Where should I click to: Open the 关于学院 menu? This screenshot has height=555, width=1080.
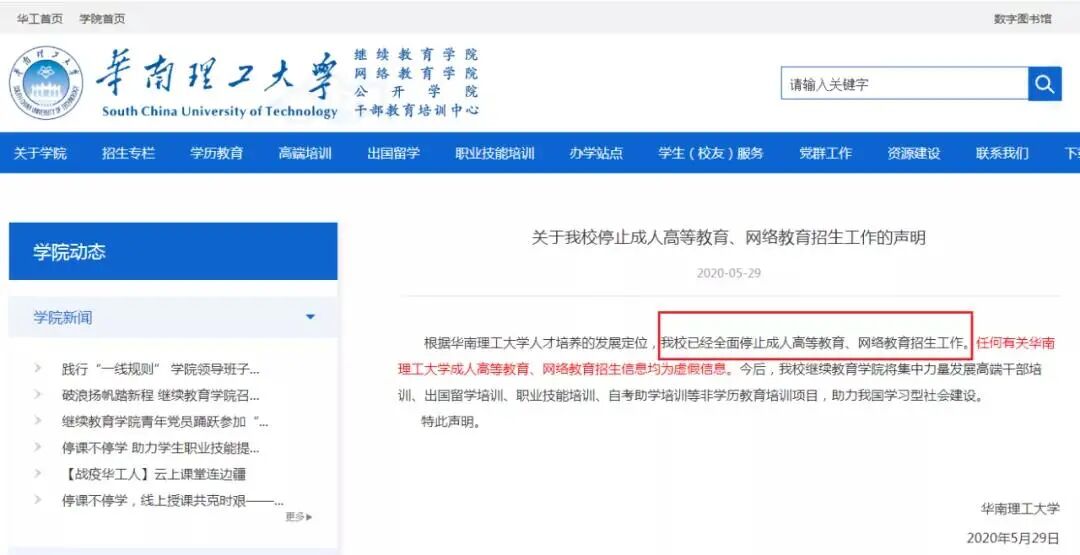[x=40, y=153]
